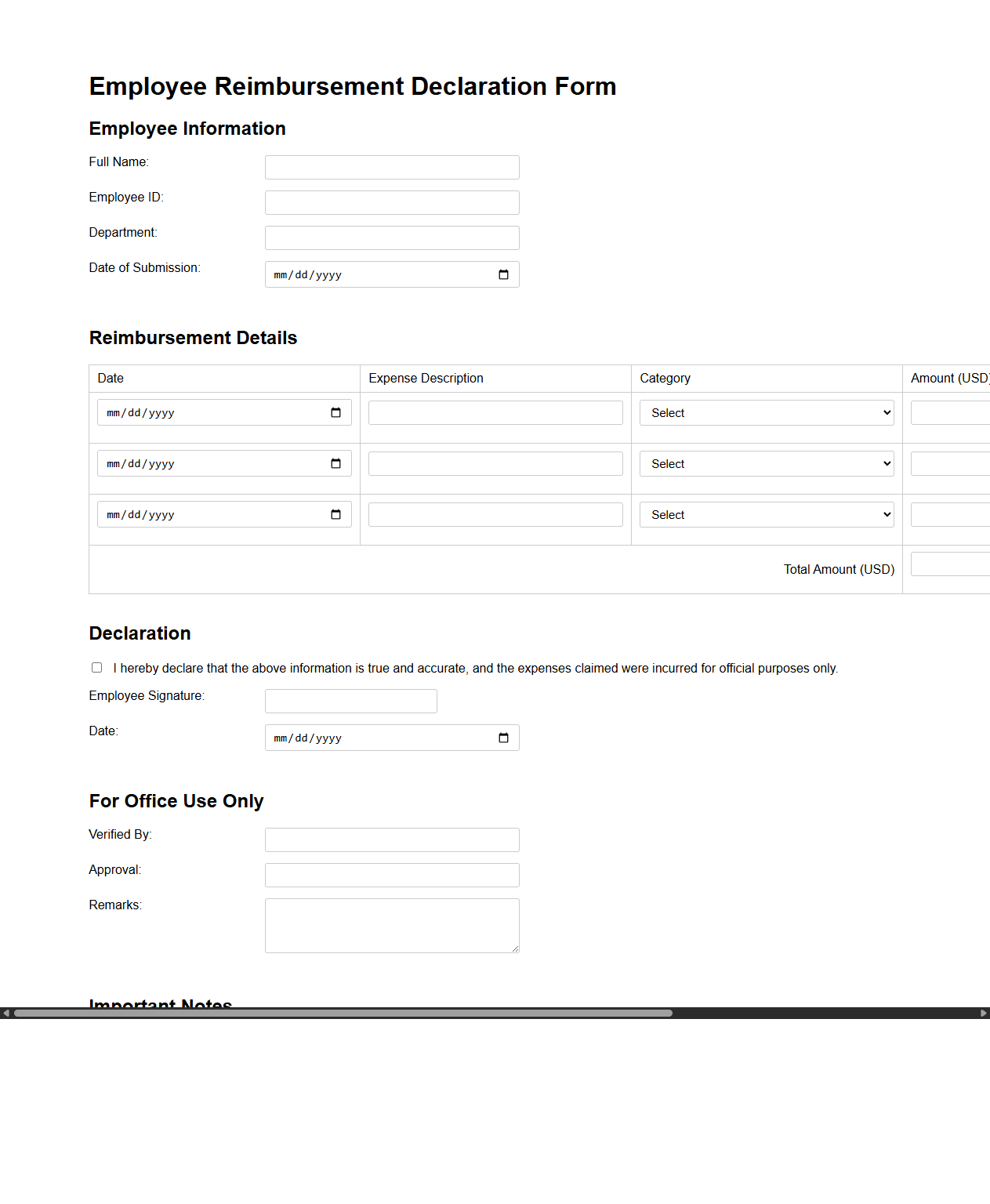Click the horizontal scrollbar thumb

click(343, 1013)
